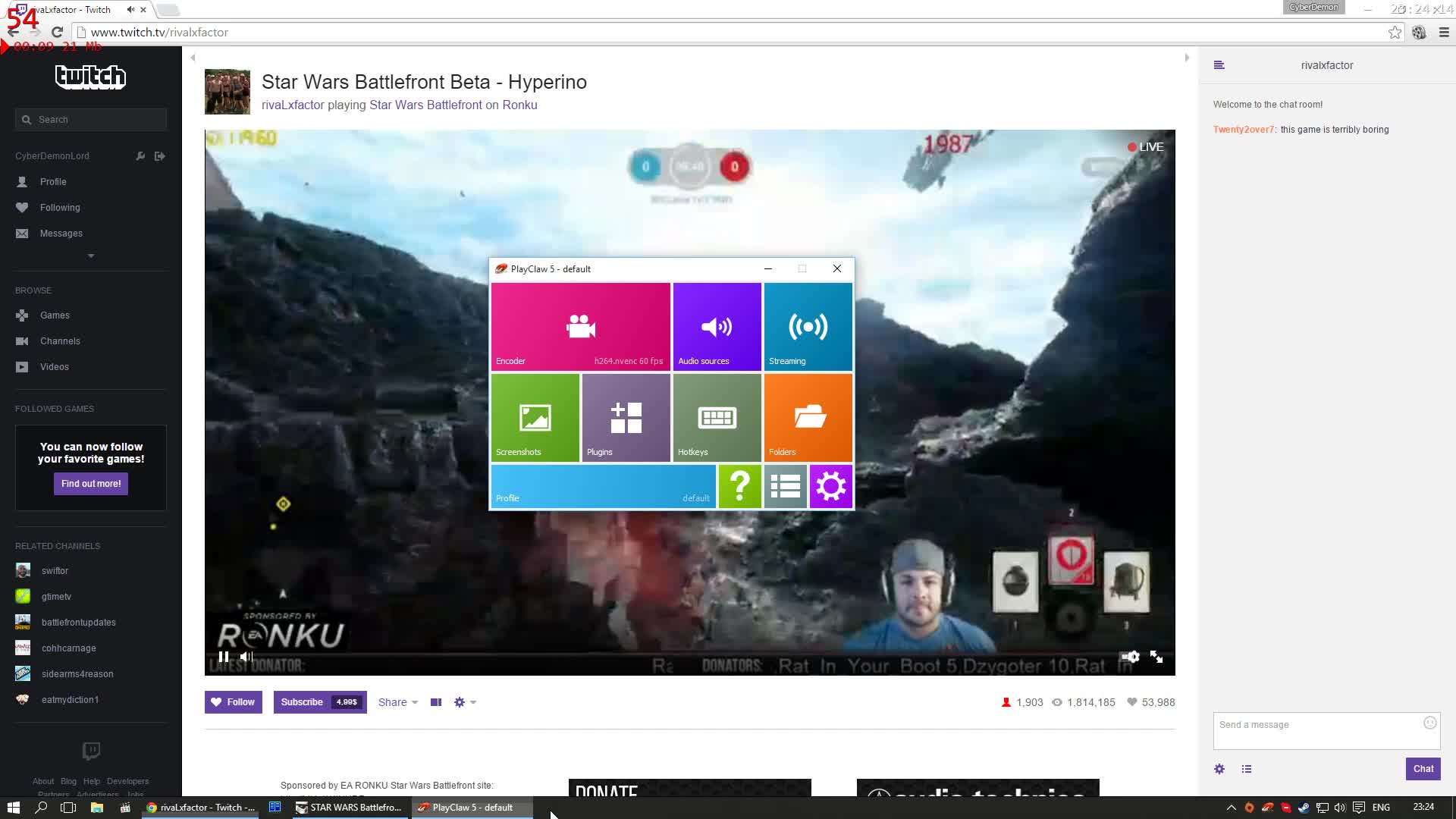Open the Folders tile
The image size is (1456, 819).
pos(808,418)
